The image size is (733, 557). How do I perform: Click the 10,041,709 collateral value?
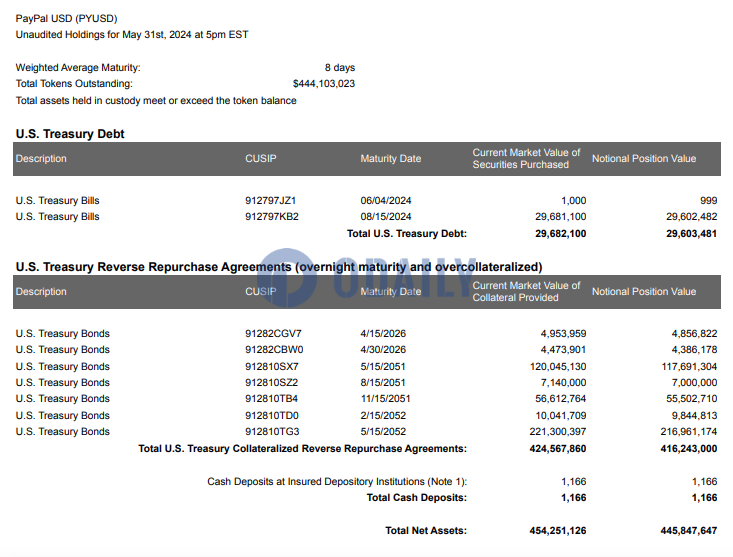561,415
